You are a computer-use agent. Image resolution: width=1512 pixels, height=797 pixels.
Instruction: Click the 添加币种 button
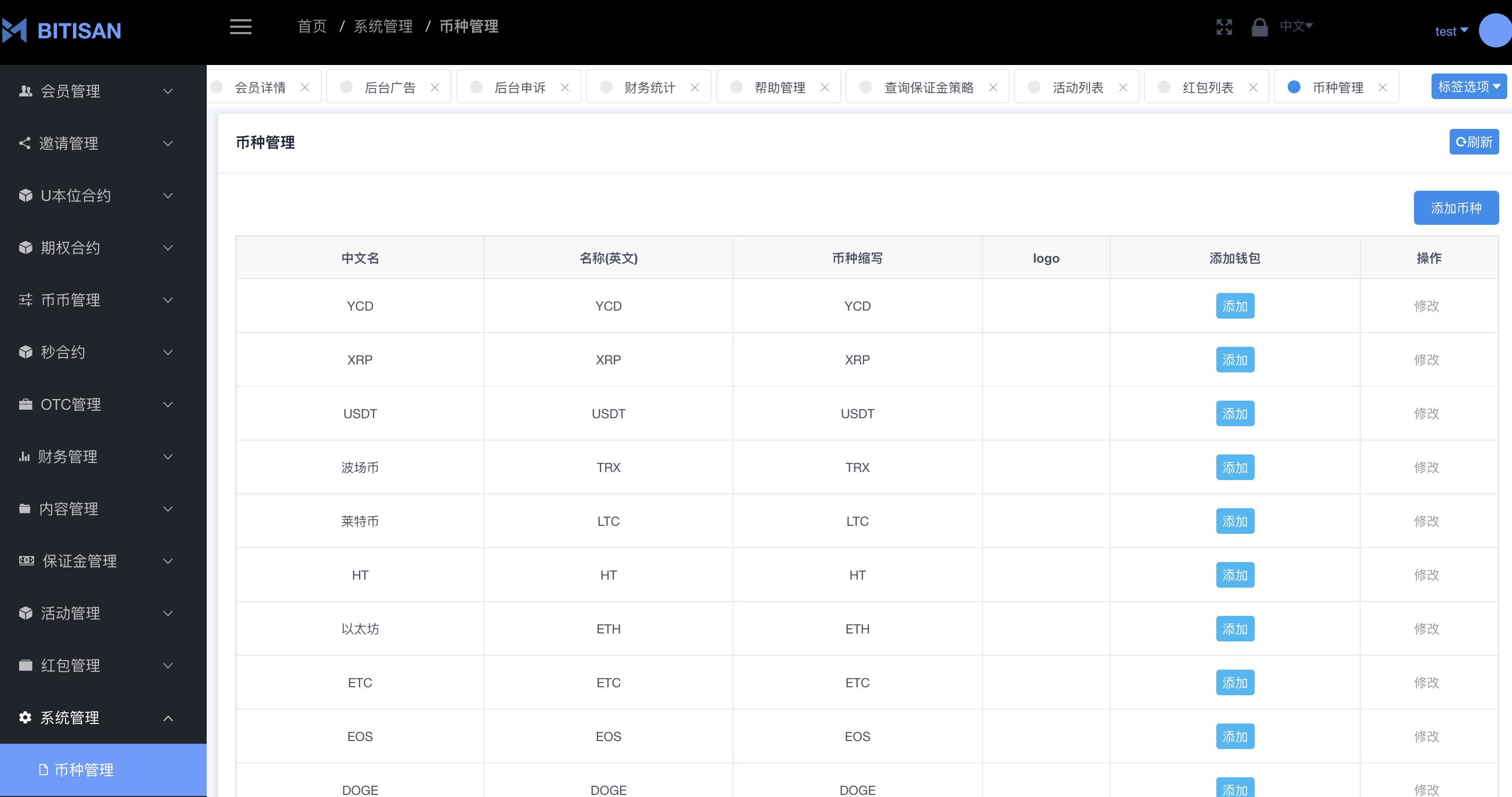coord(1456,208)
